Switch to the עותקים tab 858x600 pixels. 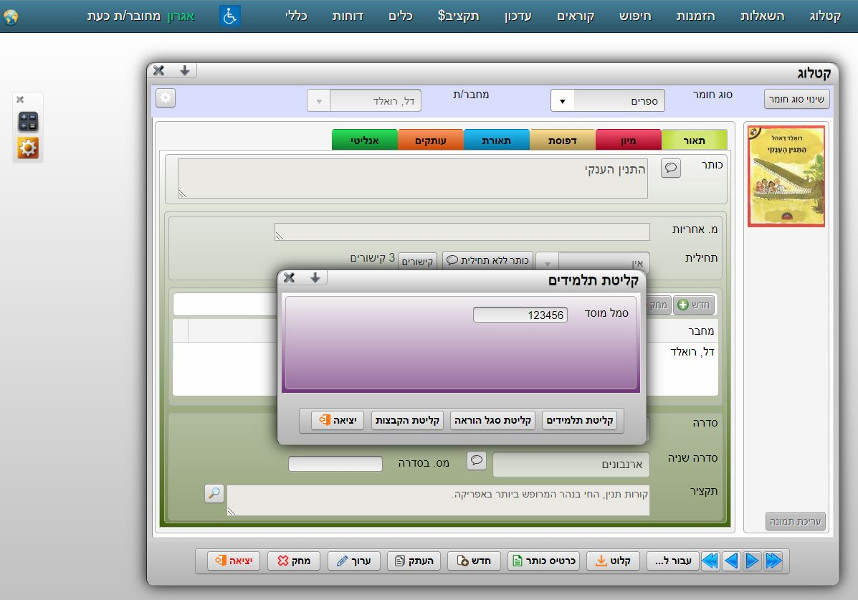click(430, 141)
